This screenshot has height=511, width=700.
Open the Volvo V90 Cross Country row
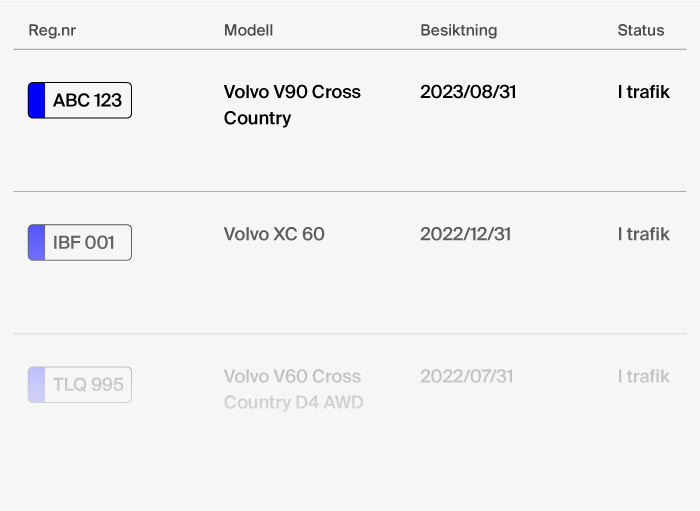coord(350,120)
